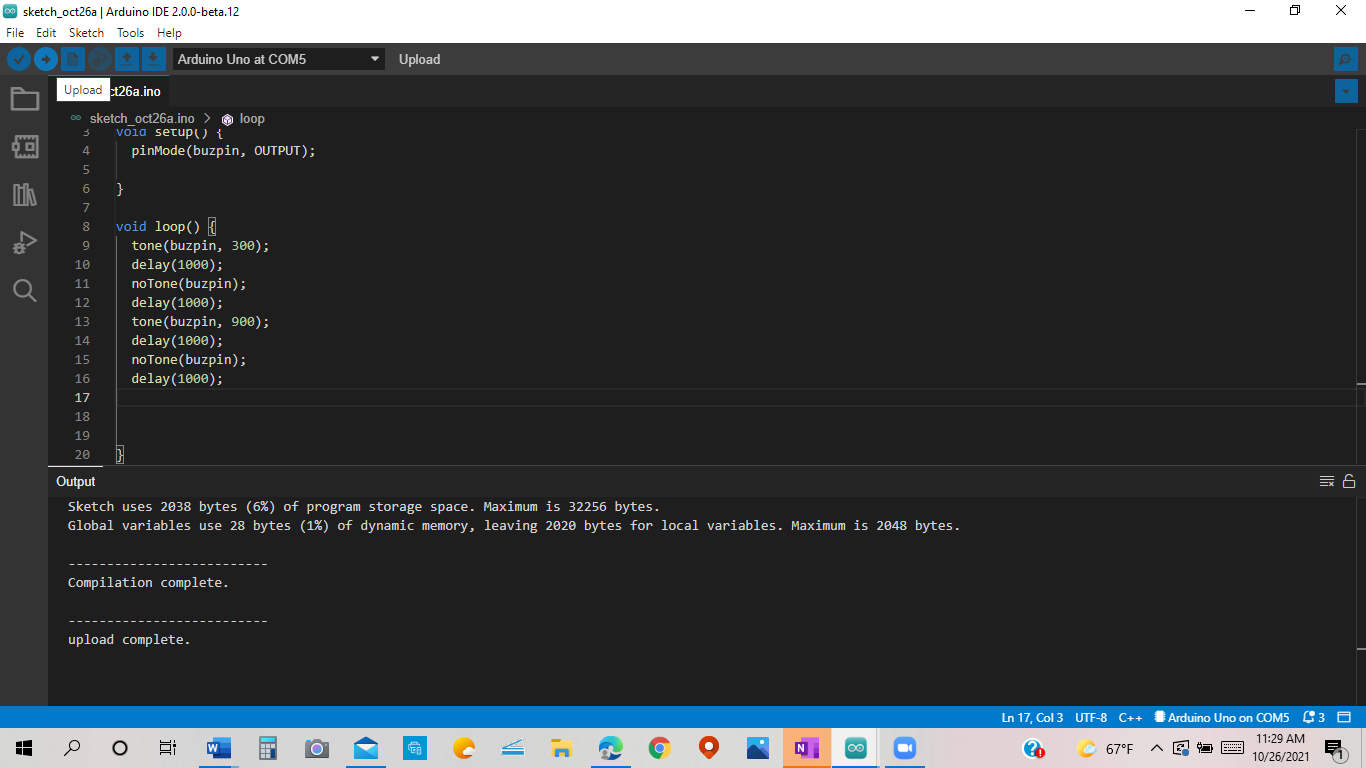Click the pinMode(buzpin, OUTPUT); code line
The image size is (1366, 768).
coord(223,151)
